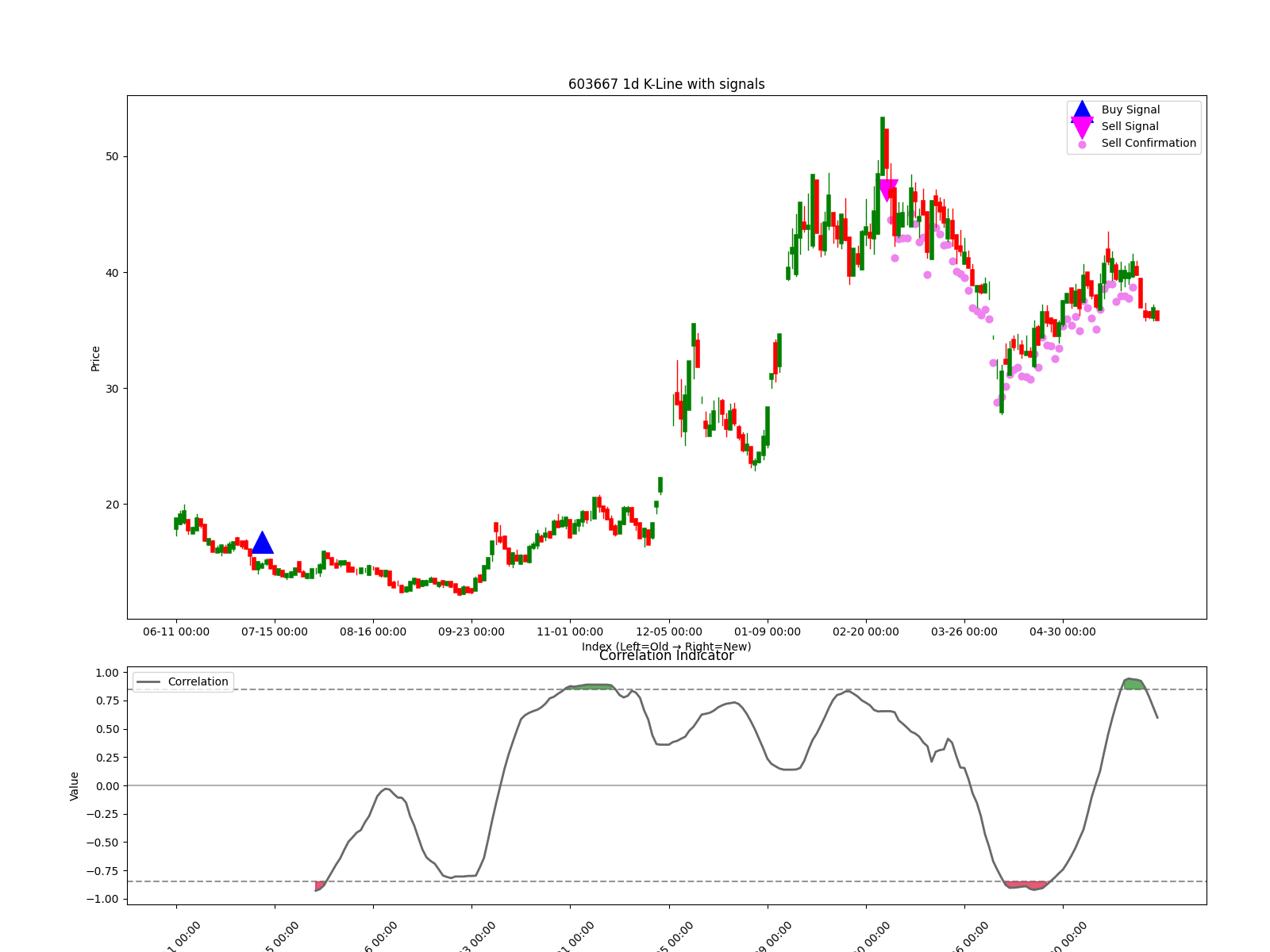1270x952 pixels.
Task: Click the correlation tick label '0.25'
Action: tap(106, 758)
